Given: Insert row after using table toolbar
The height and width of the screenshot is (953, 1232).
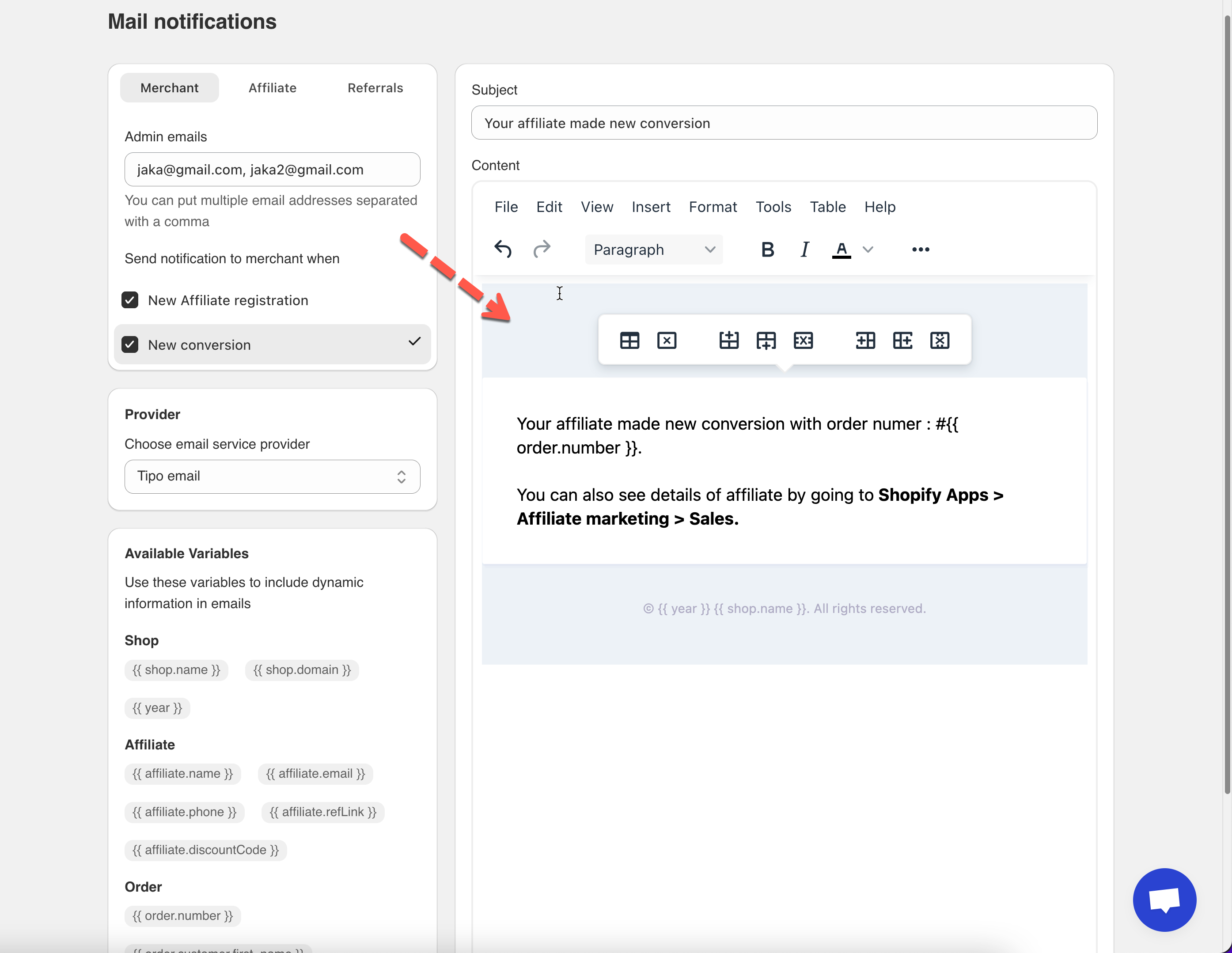Looking at the screenshot, I should [766, 340].
